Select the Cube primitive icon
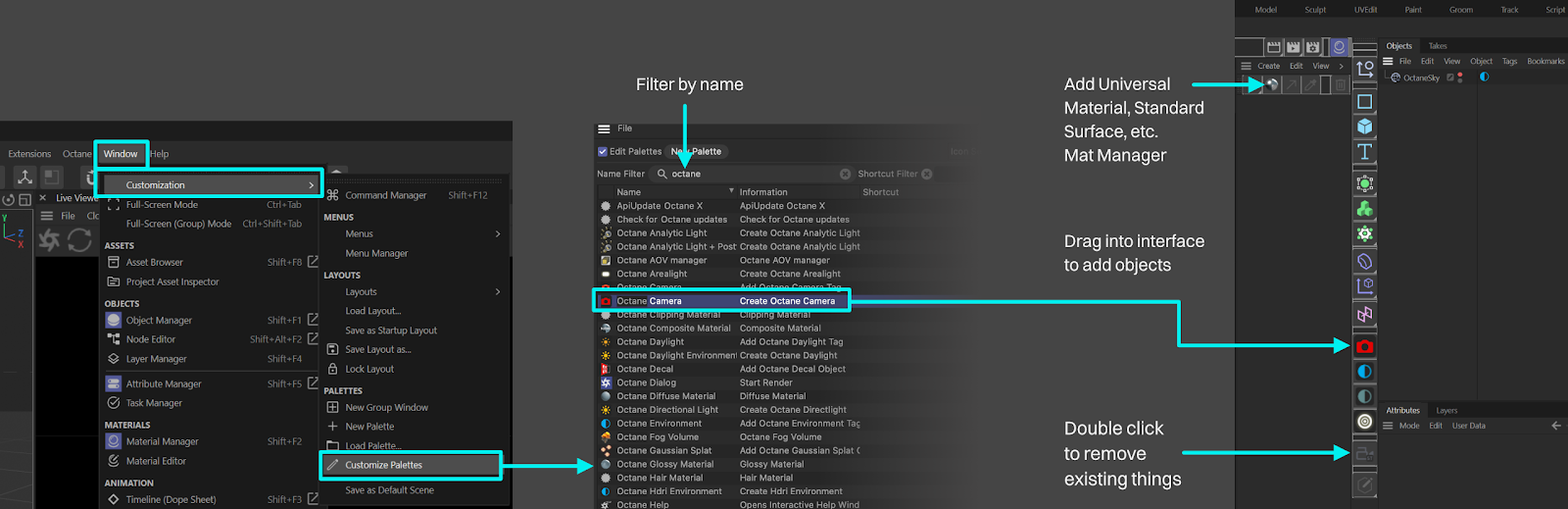1568x509 pixels. pos(1364,127)
